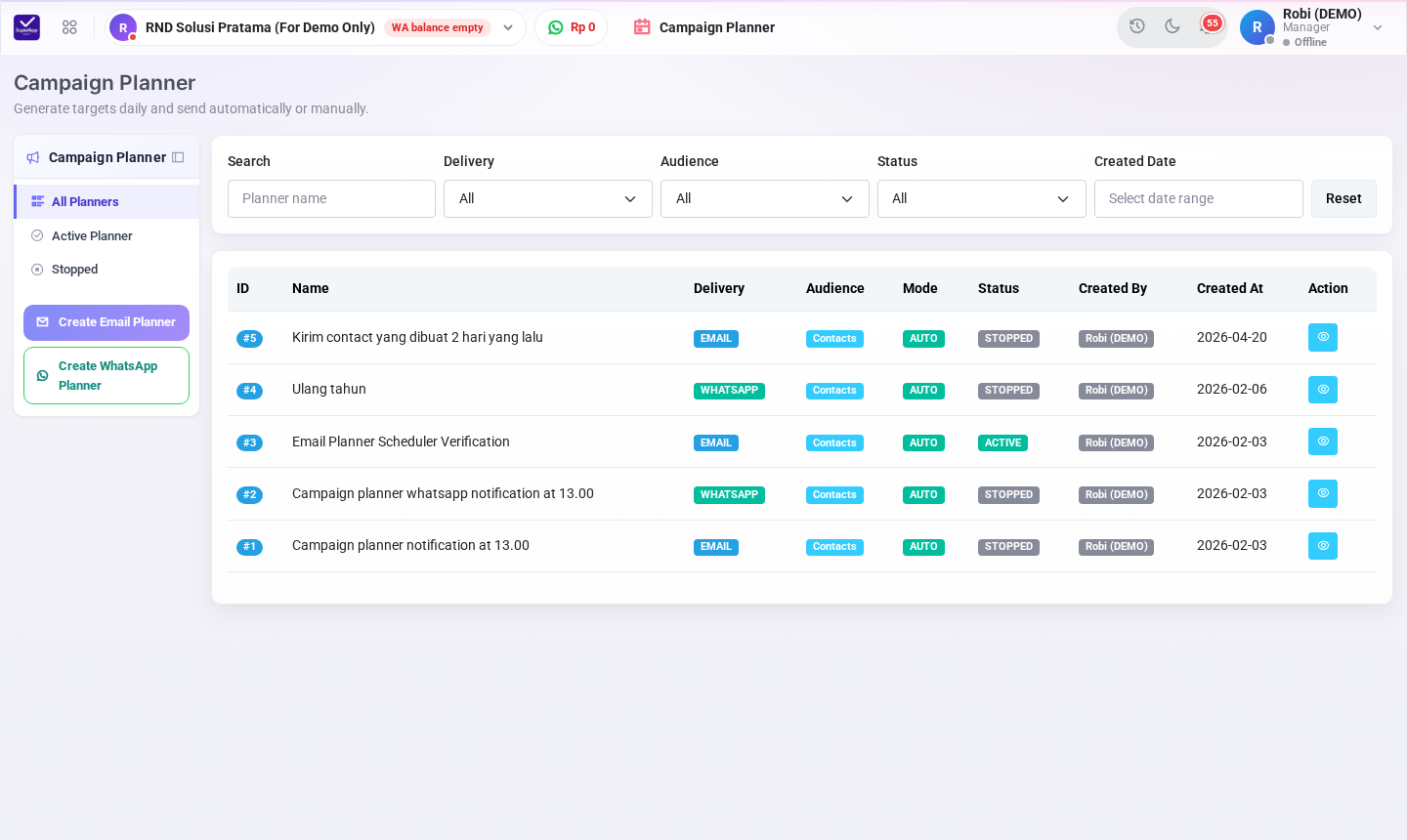Click the #5 ID badge
This screenshot has height=840, width=1407.
tap(249, 339)
